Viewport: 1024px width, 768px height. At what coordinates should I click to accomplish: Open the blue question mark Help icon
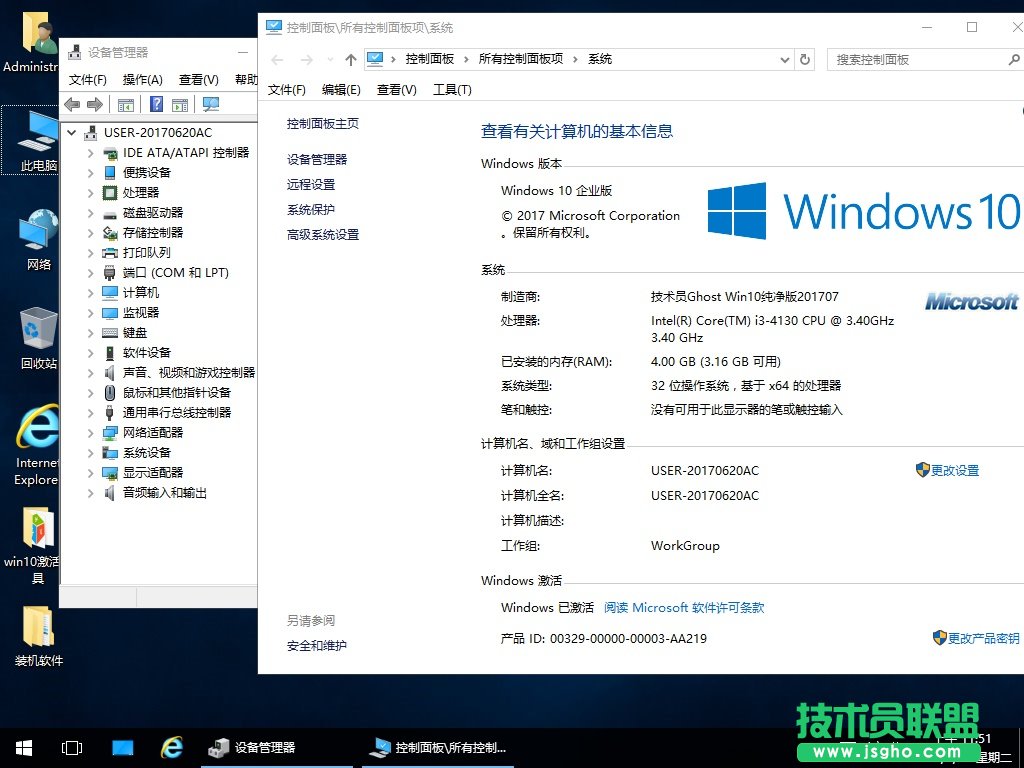tap(157, 104)
